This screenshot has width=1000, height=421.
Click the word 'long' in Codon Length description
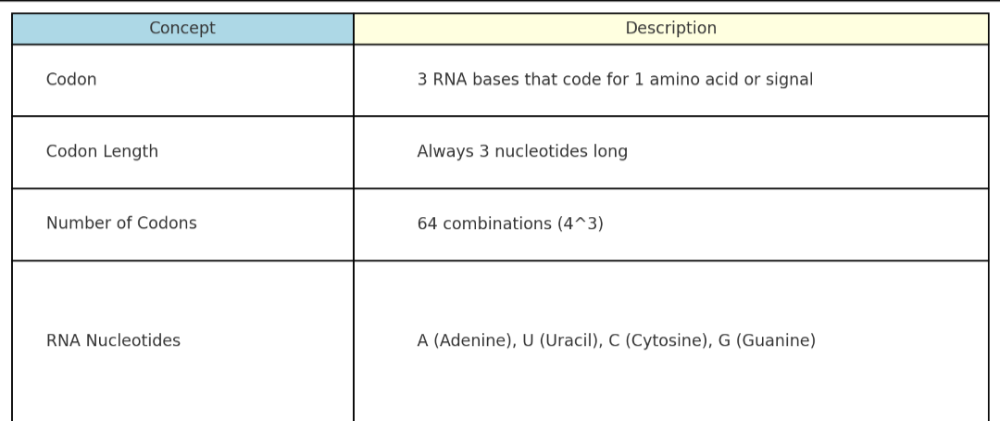pos(610,152)
